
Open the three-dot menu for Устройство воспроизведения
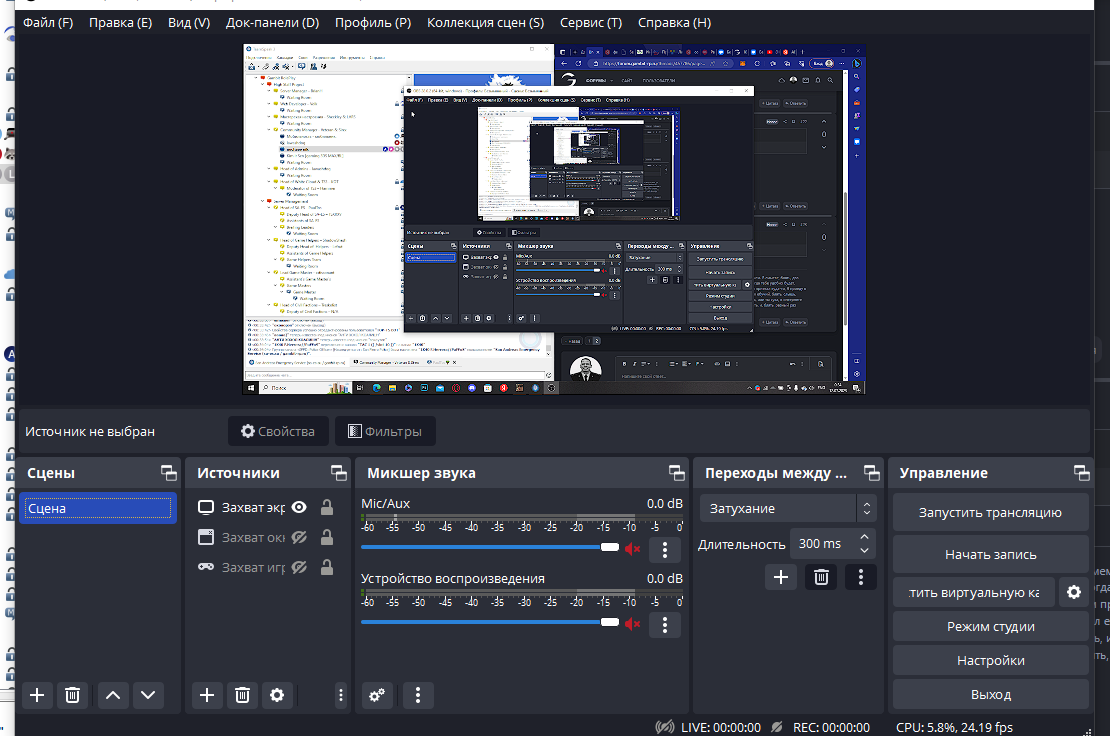[665, 625]
